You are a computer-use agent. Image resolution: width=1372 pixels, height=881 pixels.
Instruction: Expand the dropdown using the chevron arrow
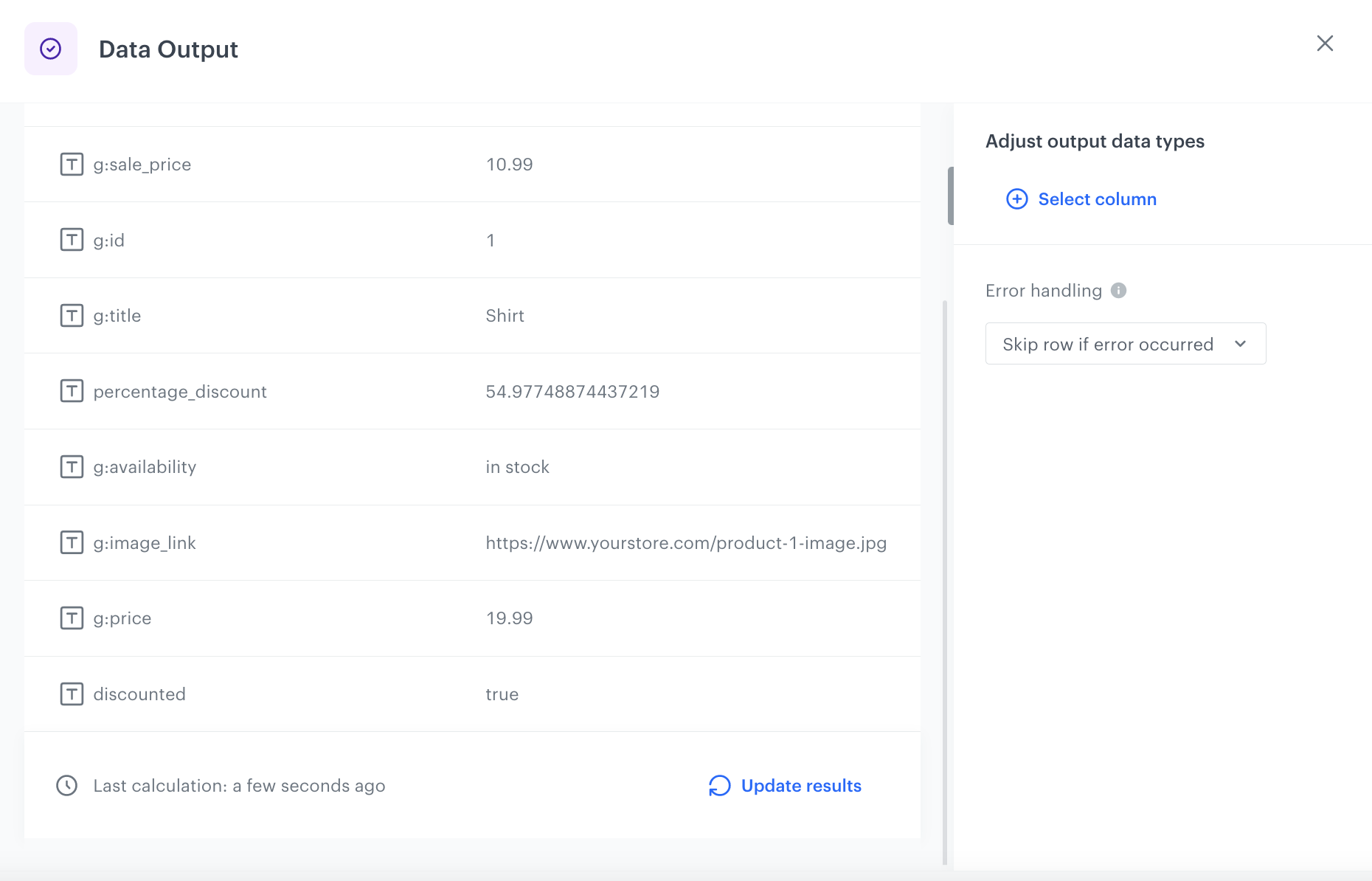(1240, 344)
